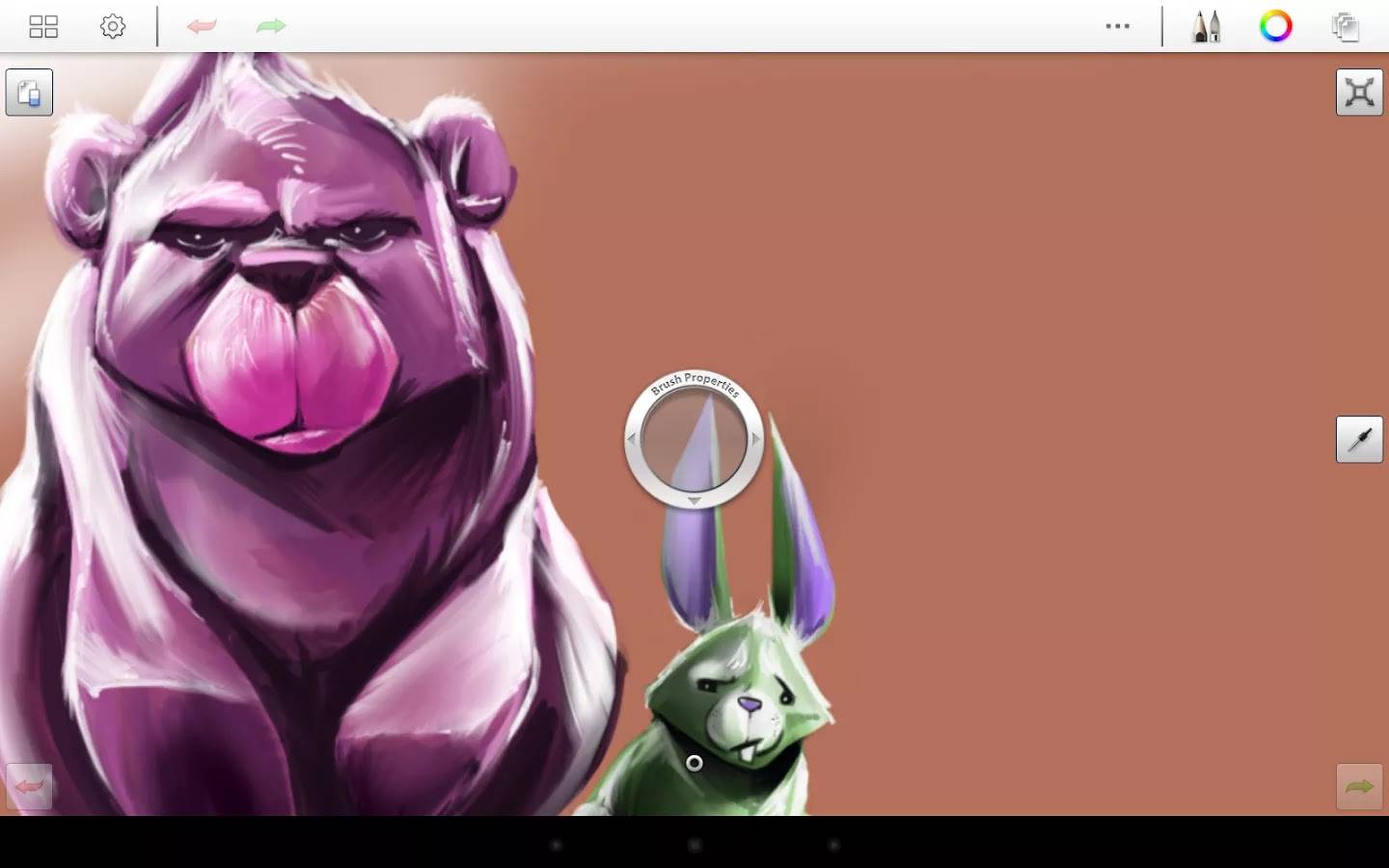Open the color wheel editor
This screenshot has width=1389, height=868.
1275,26
